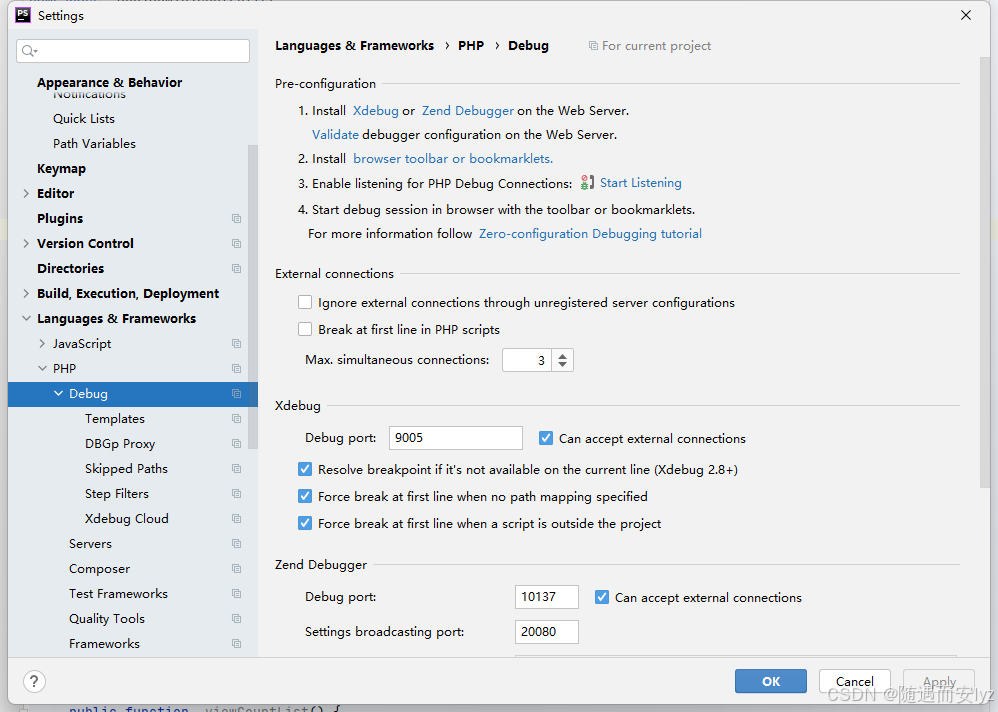The width and height of the screenshot is (998, 712).
Task: Expand Build, Execution, Deployment node
Action: pyautogui.click(x=26, y=293)
